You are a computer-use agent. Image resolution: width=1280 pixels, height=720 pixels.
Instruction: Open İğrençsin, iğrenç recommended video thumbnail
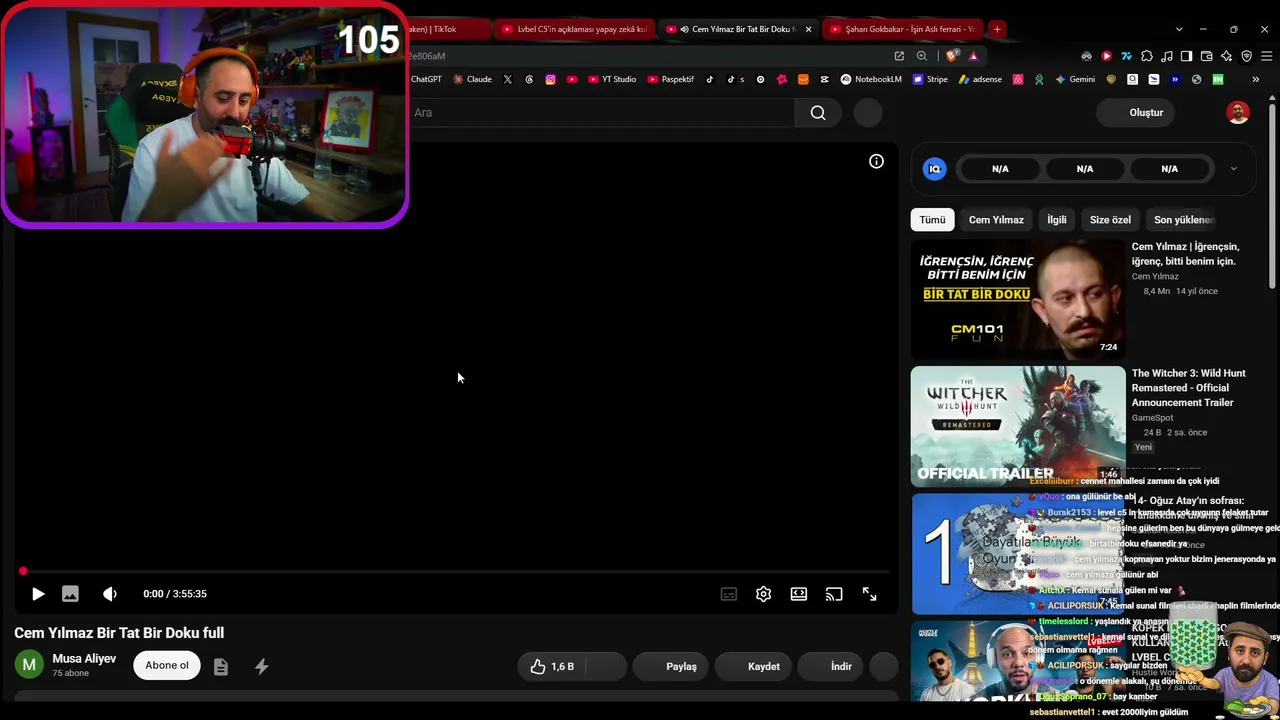[1018, 299]
